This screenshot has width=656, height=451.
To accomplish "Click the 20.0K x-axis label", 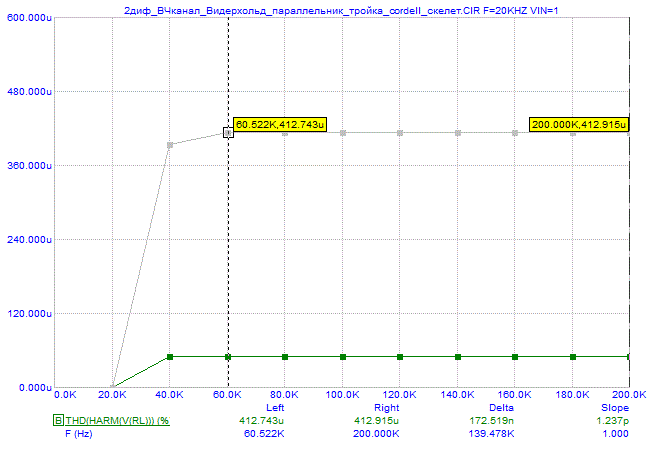I will click(x=112, y=395).
